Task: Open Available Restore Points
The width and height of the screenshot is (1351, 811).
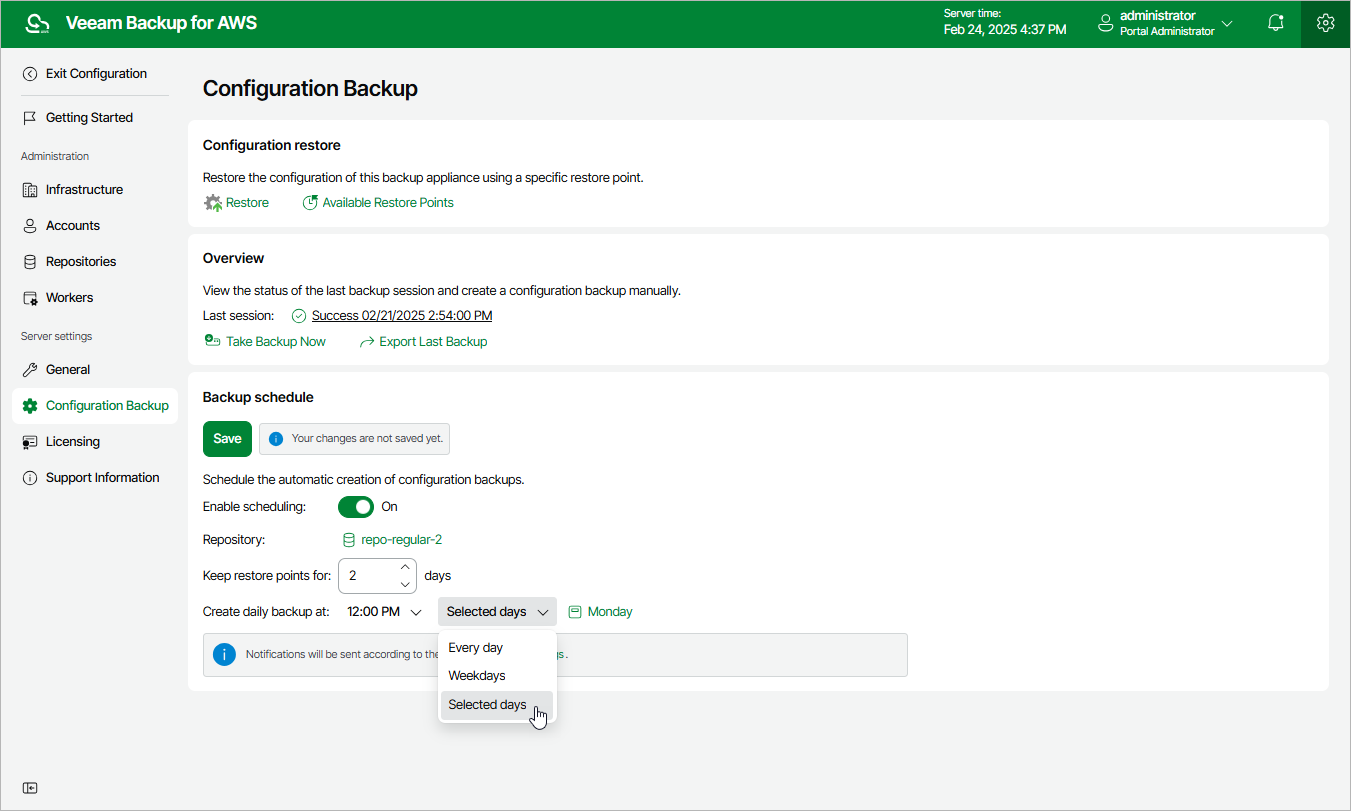Action: [x=388, y=203]
